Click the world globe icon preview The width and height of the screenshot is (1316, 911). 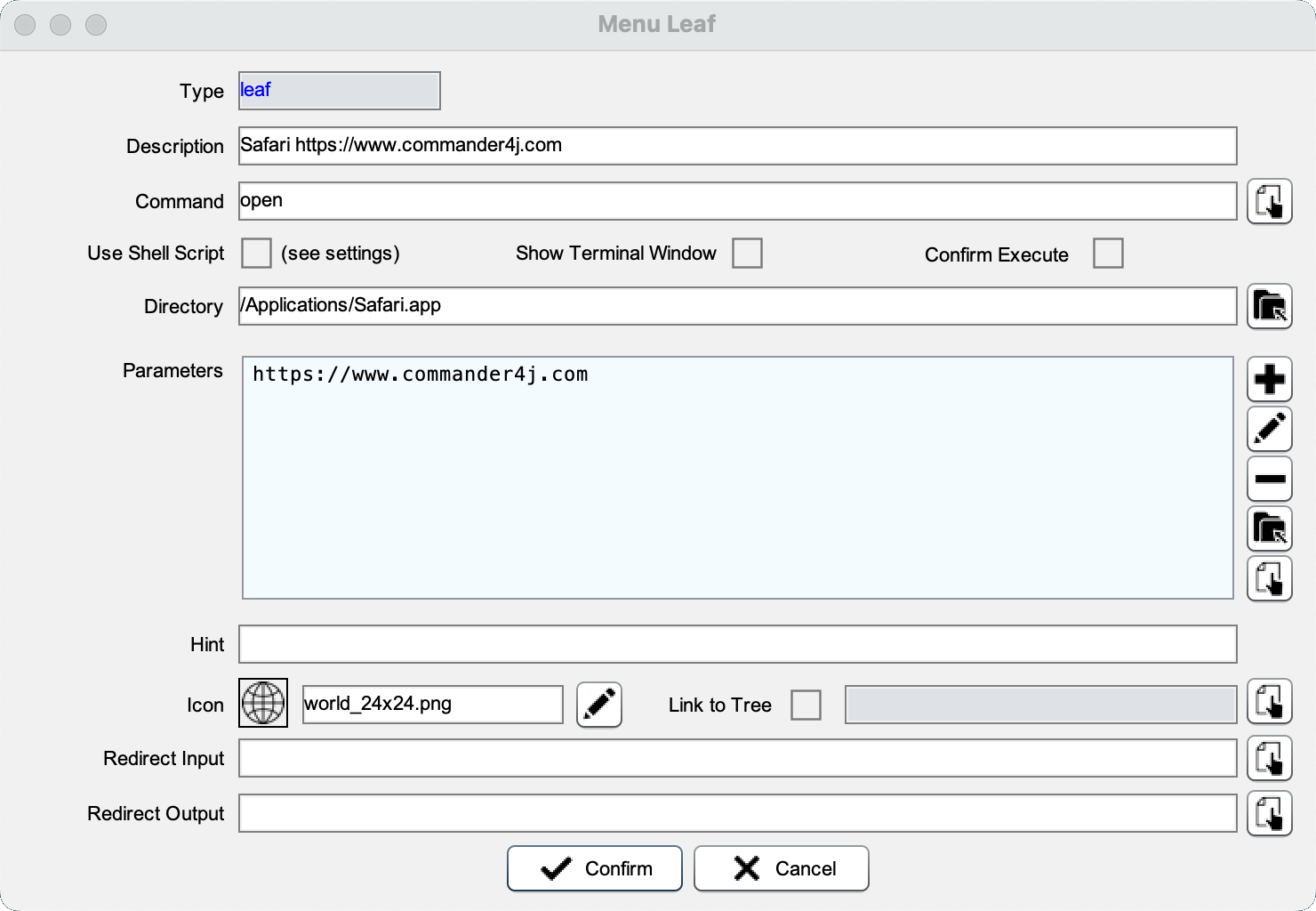263,703
